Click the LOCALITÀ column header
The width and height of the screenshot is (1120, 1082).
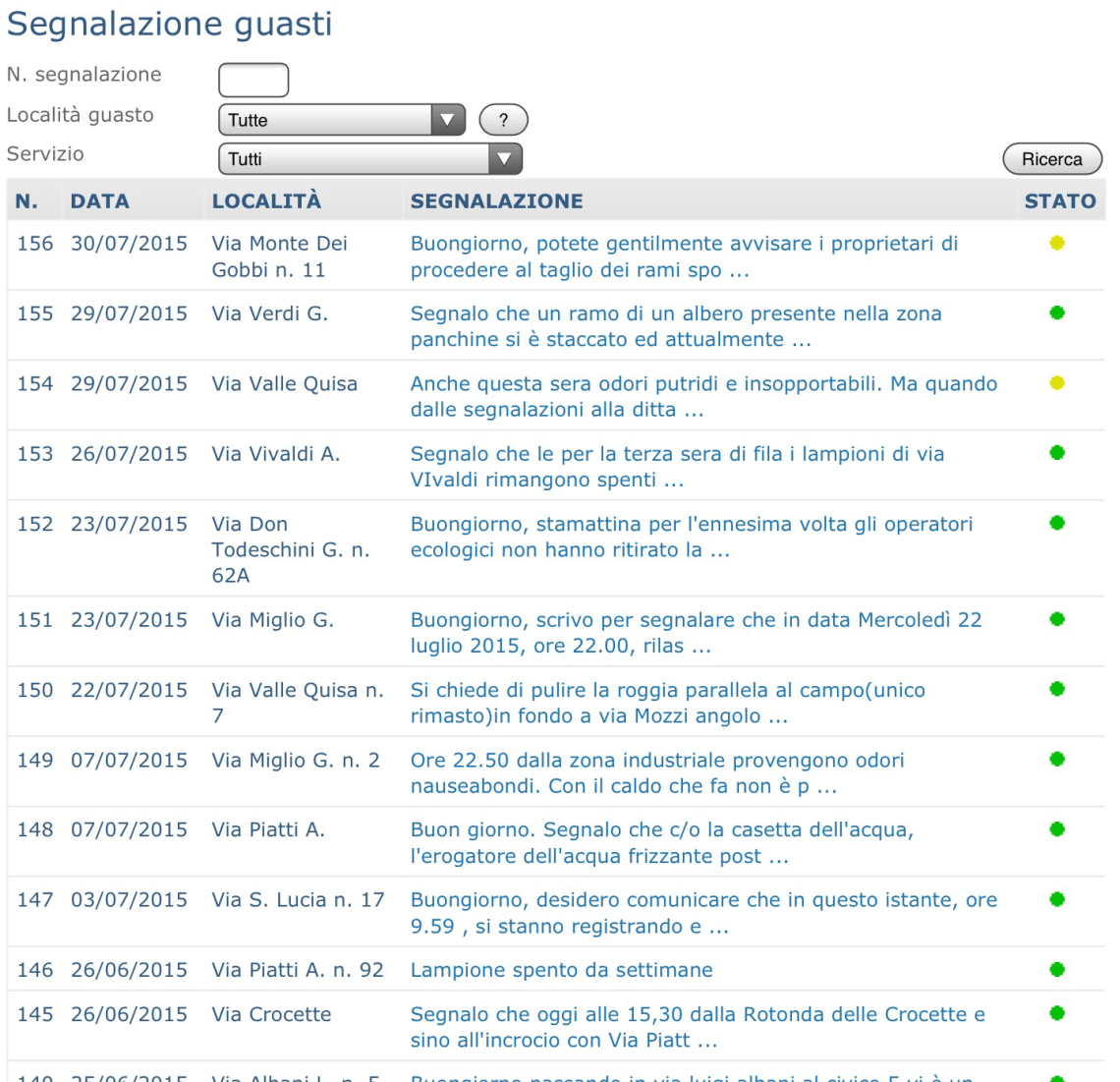[266, 201]
